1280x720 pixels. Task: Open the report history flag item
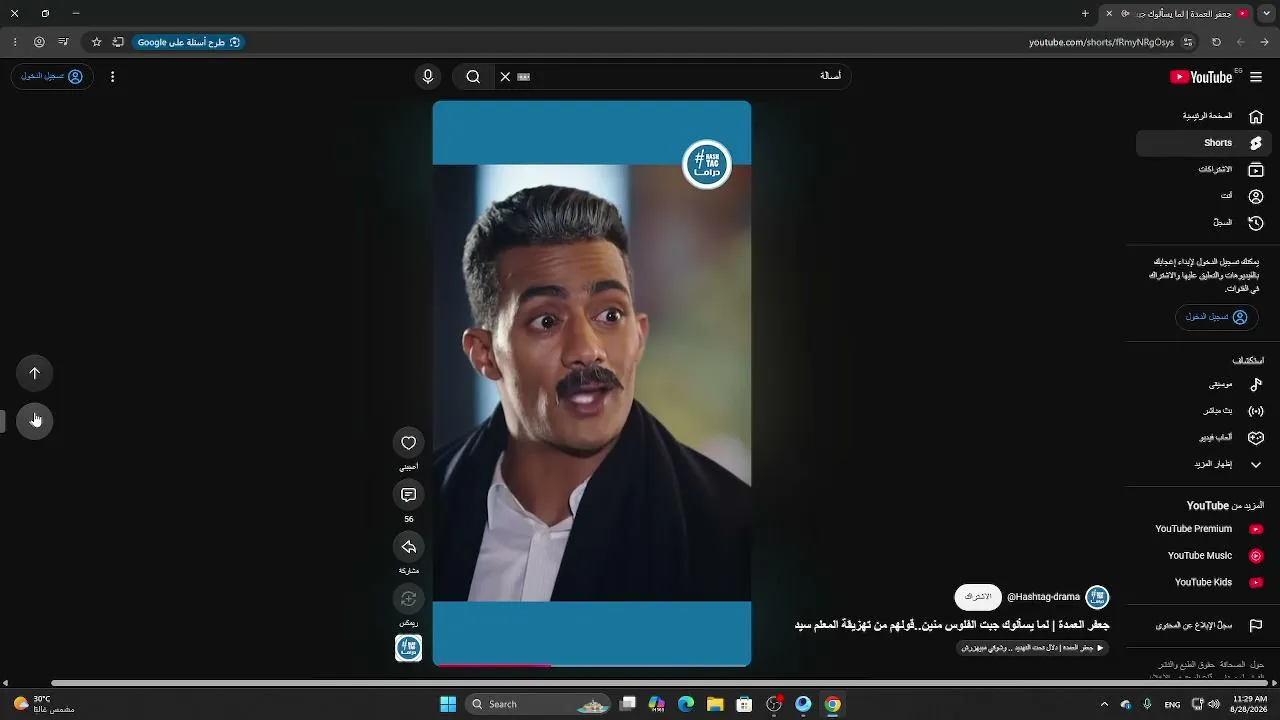click(x=1204, y=626)
